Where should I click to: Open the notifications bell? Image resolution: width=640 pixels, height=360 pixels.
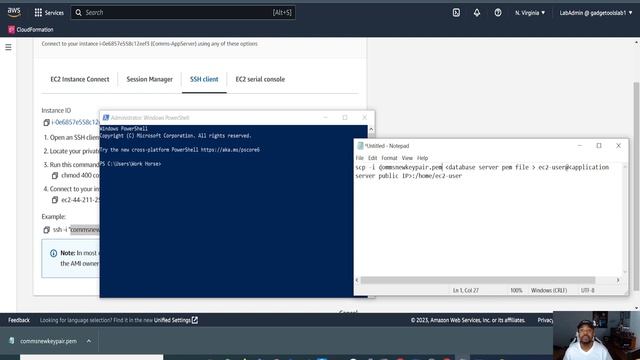coord(477,13)
